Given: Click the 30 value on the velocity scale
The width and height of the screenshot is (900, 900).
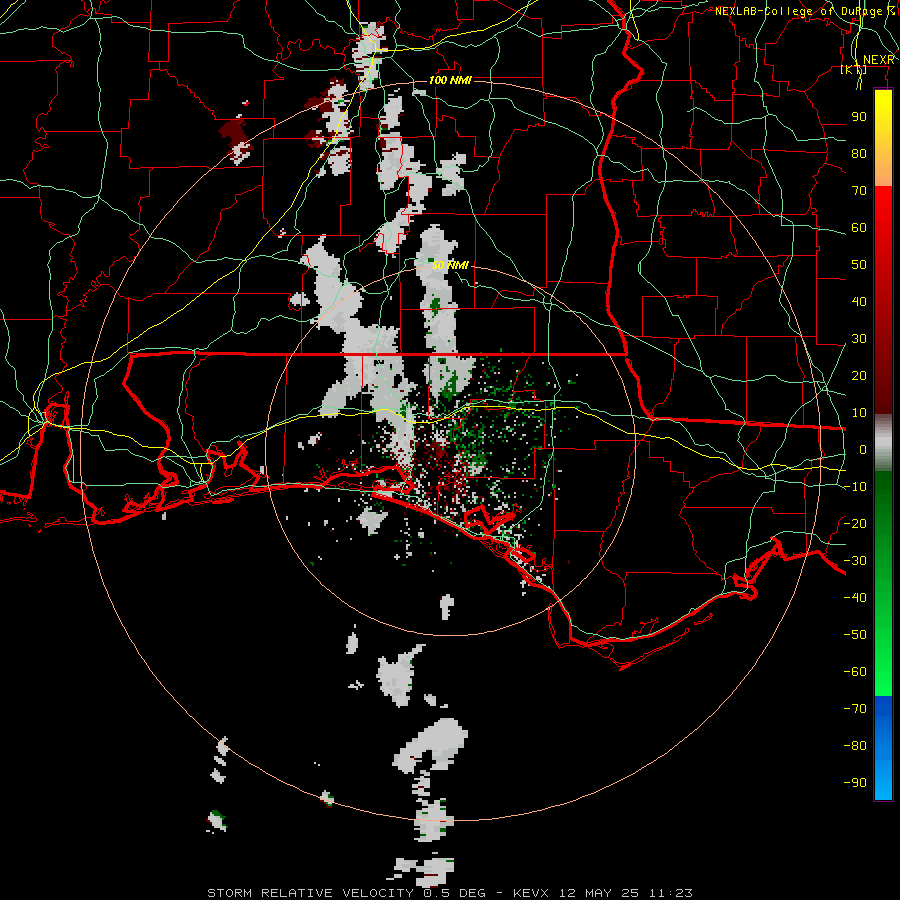Looking at the screenshot, I should click(859, 339).
